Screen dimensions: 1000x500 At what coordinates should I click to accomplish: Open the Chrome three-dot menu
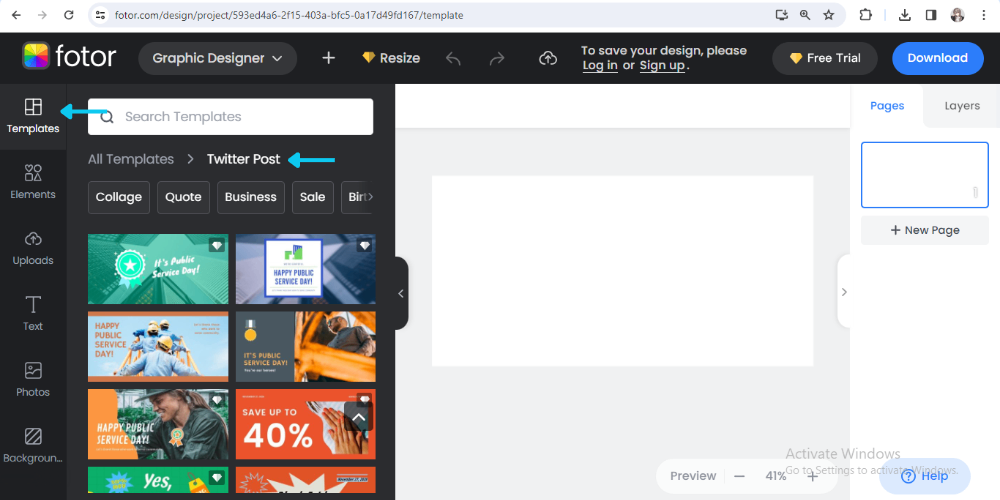pos(984,15)
